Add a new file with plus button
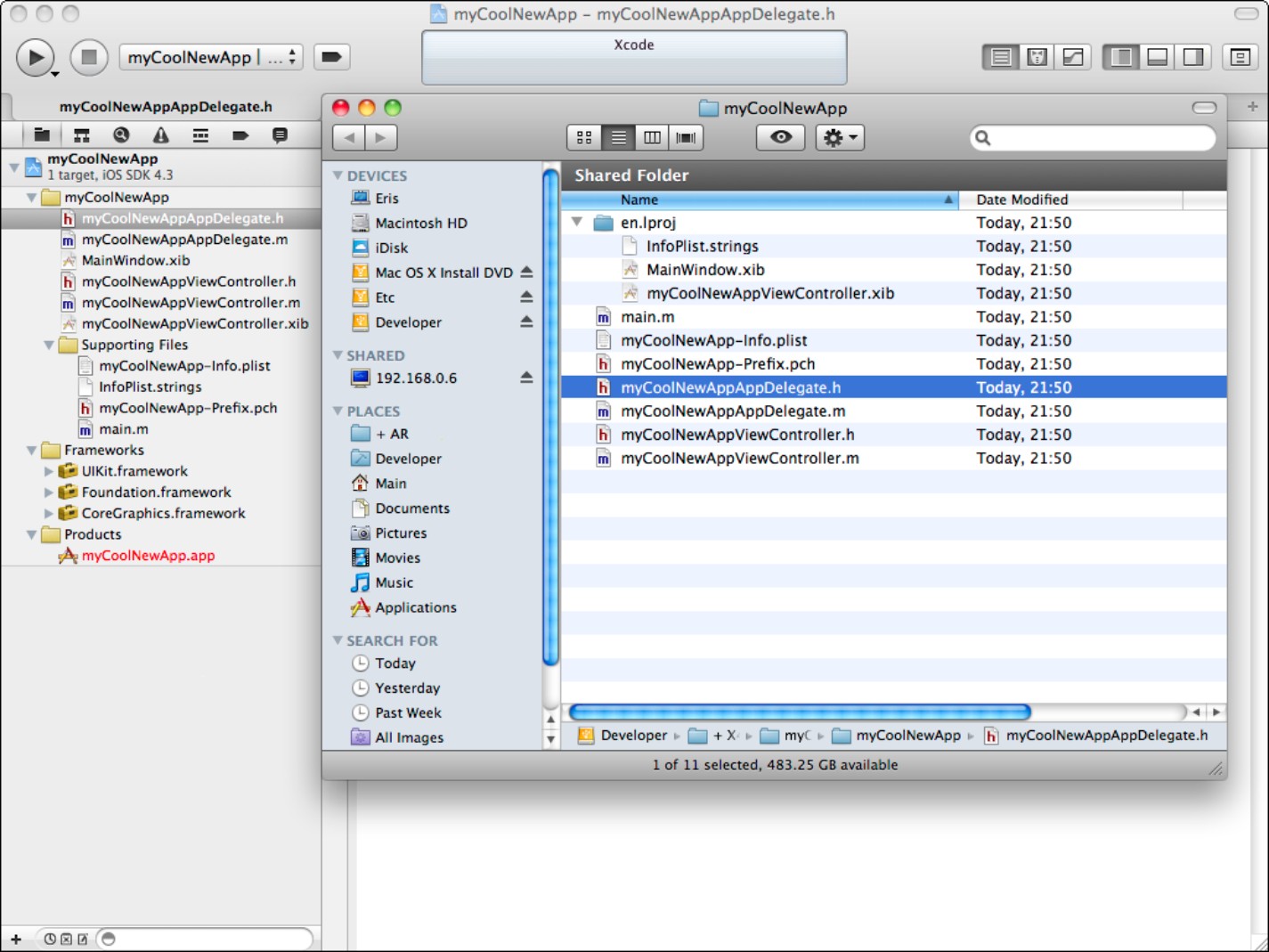 click(x=15, y=939)
